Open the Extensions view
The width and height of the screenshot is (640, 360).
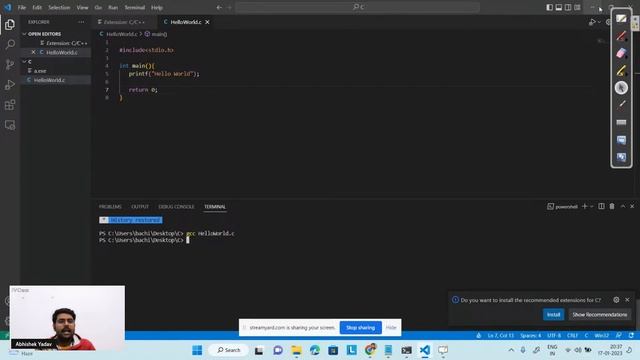tap(10, 105)
